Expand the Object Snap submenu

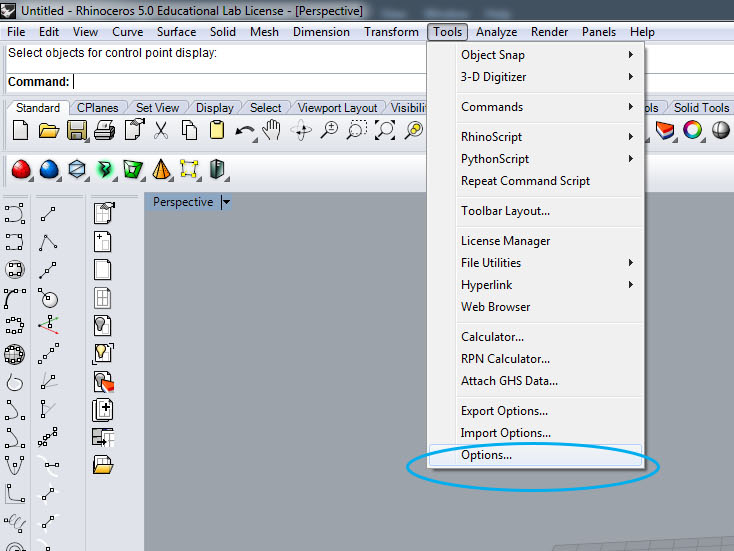pos(631,55)
